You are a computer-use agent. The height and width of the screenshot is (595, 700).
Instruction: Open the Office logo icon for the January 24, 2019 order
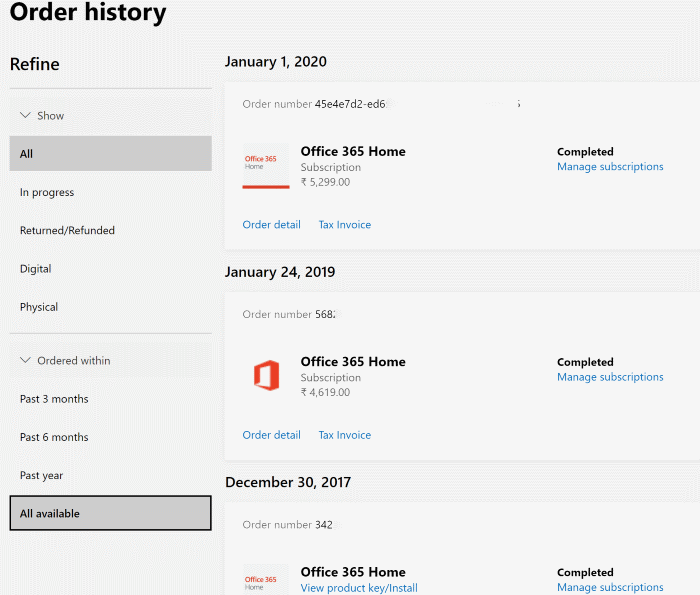[267, 375]
